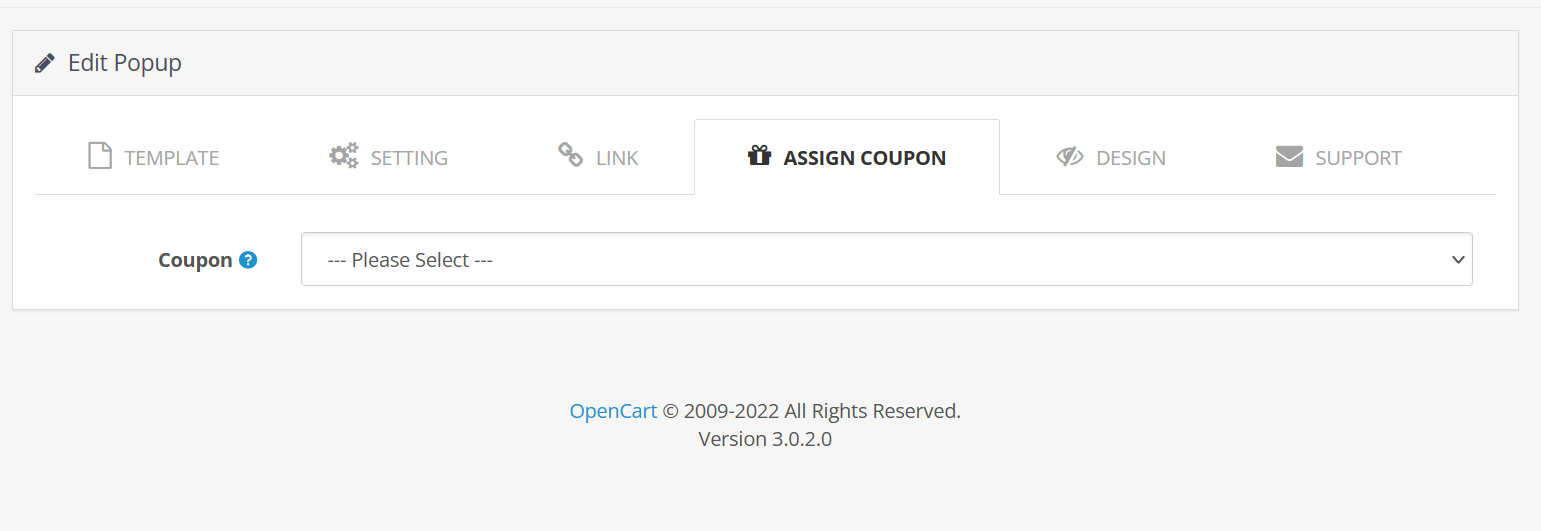The width and height of the screenshot is (1541, 531).
Task: Open the SETTING tab label
Action: pos(409,158)
